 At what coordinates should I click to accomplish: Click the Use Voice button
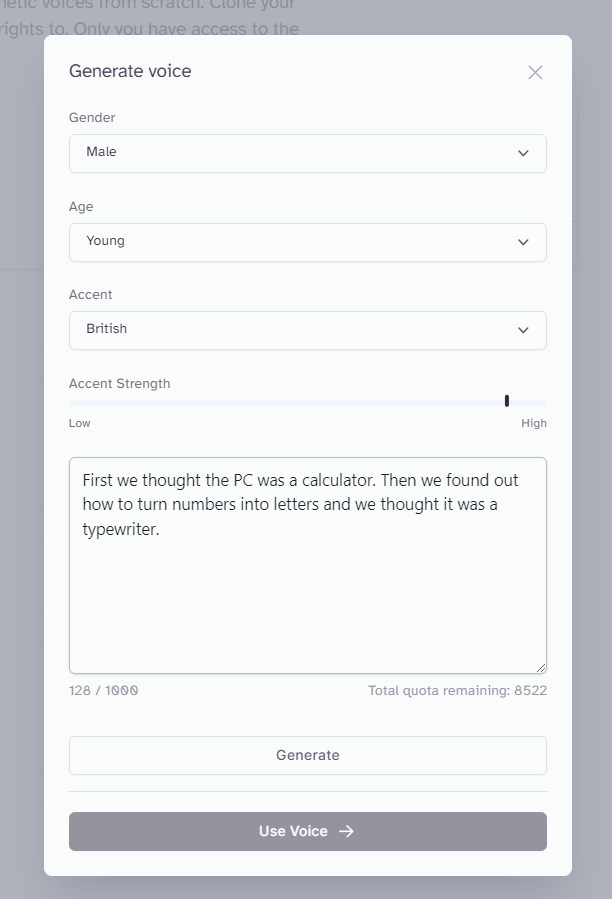coord(307,831)
